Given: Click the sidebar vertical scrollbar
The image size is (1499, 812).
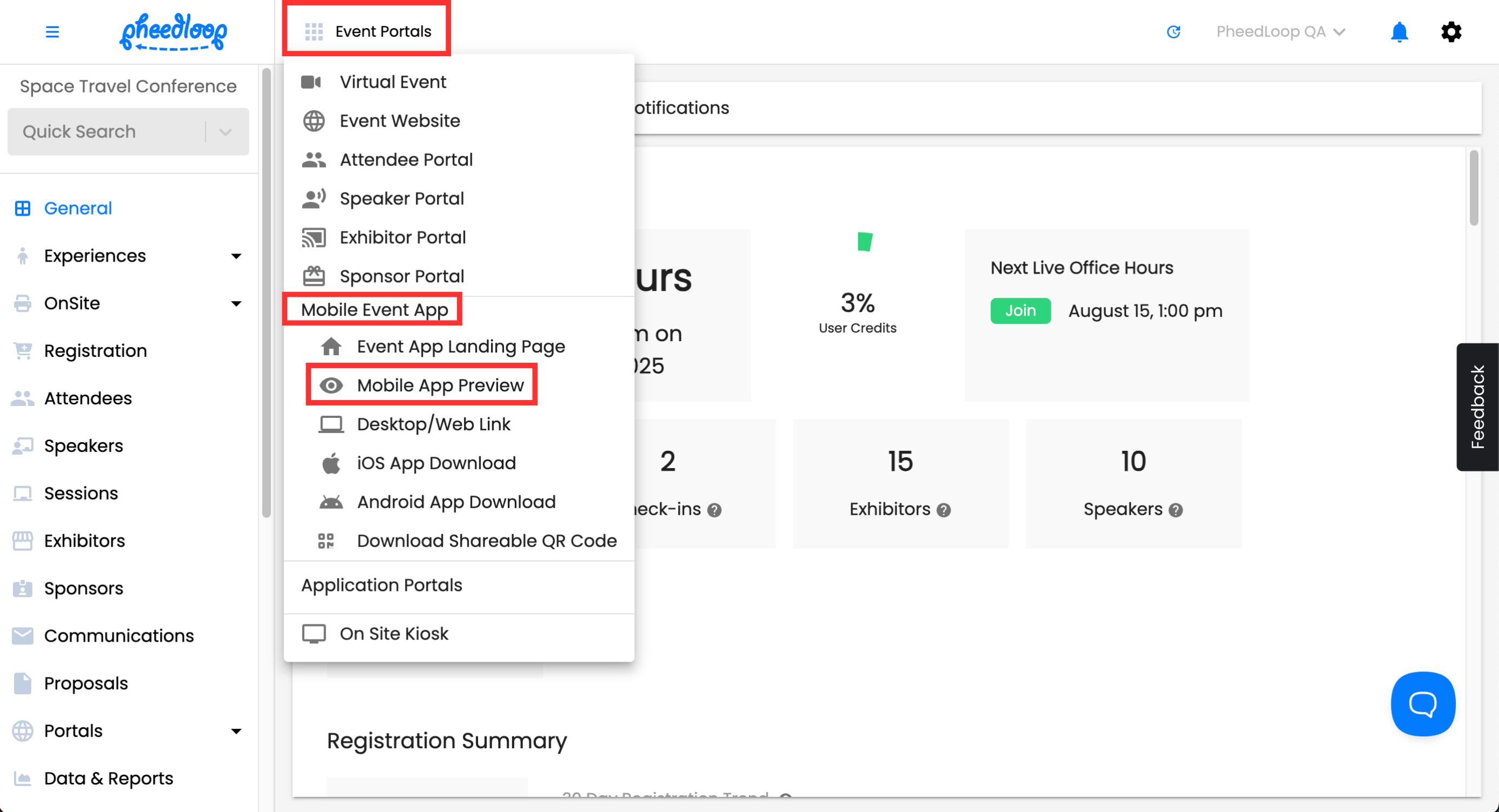Looking at the screenshot, I should tap(266, 292).
